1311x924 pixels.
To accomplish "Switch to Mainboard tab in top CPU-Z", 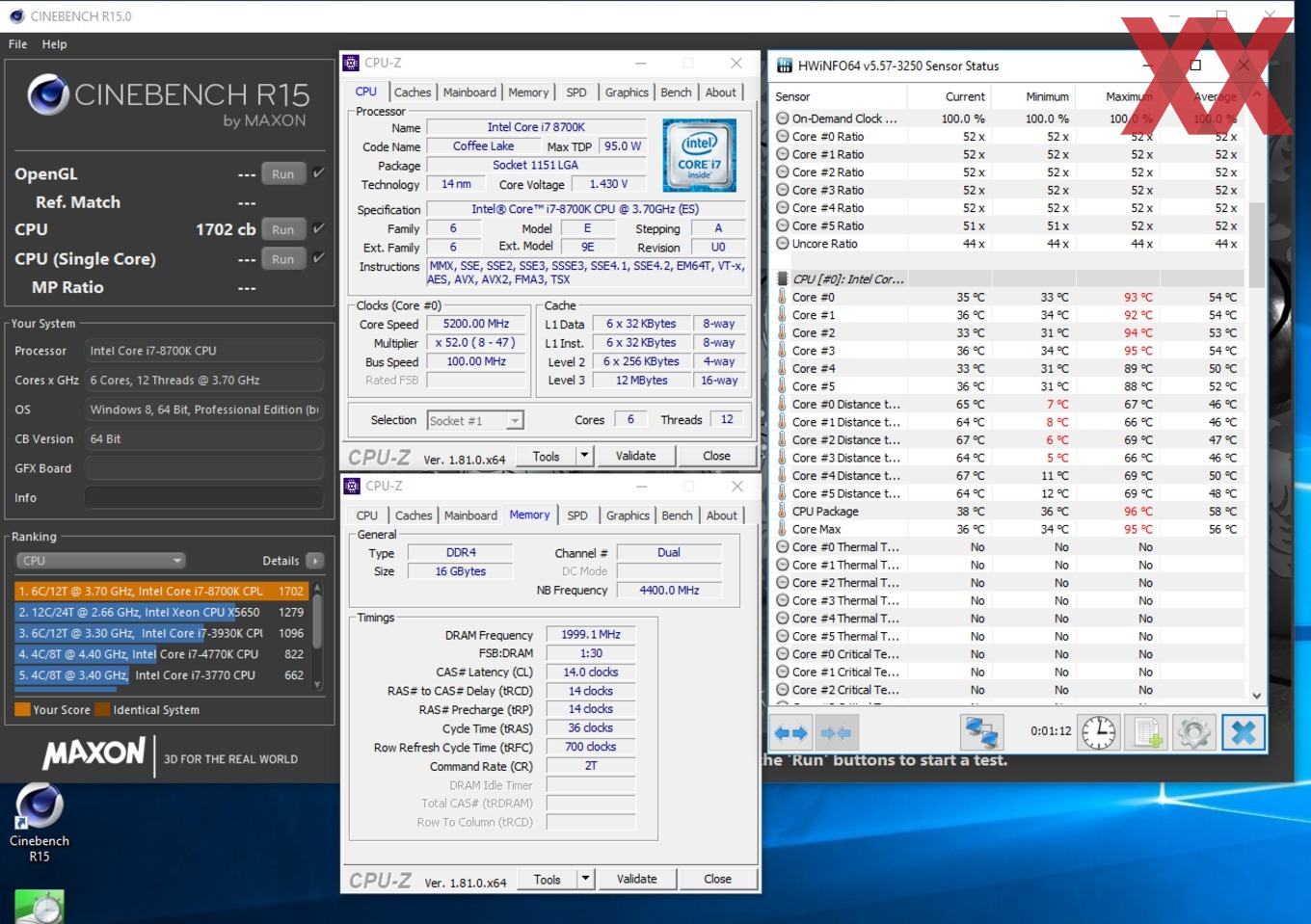I will (x=469, y=92).
